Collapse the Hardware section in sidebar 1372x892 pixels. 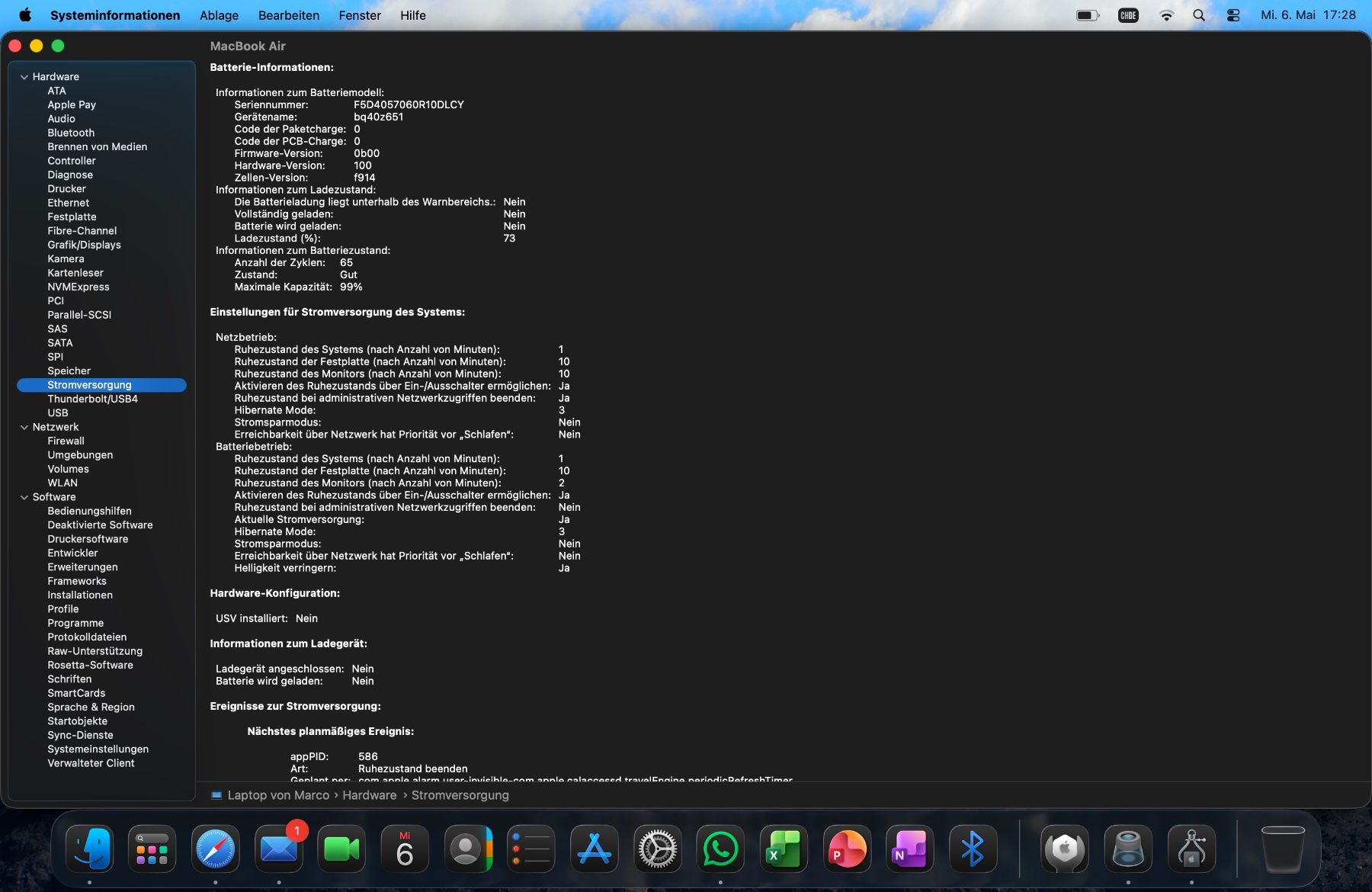[x=24, y=77]
